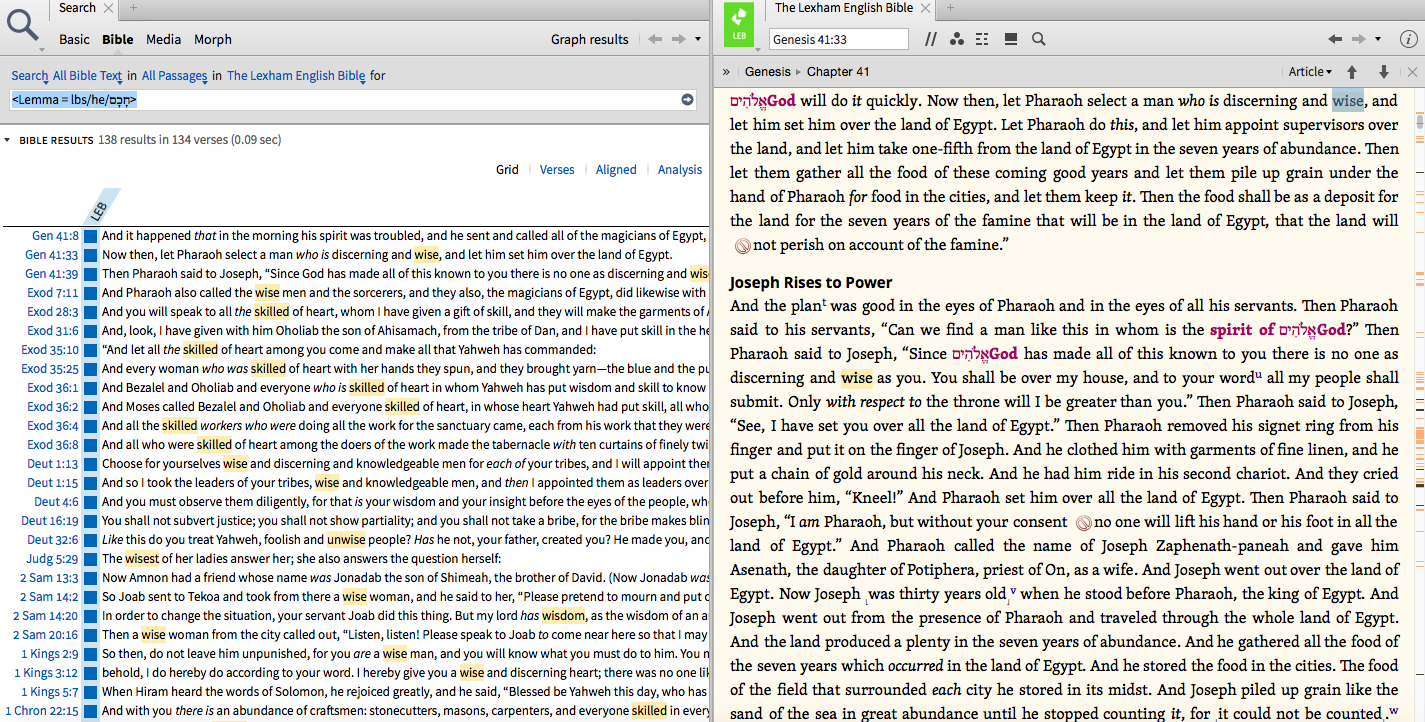The image size is (1425, 722).
Task: Run the search with the arrow button
Action: 687,100
